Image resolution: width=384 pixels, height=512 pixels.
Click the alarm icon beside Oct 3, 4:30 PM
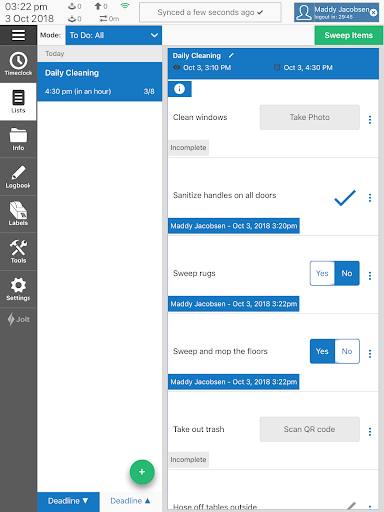pos(277,68)
